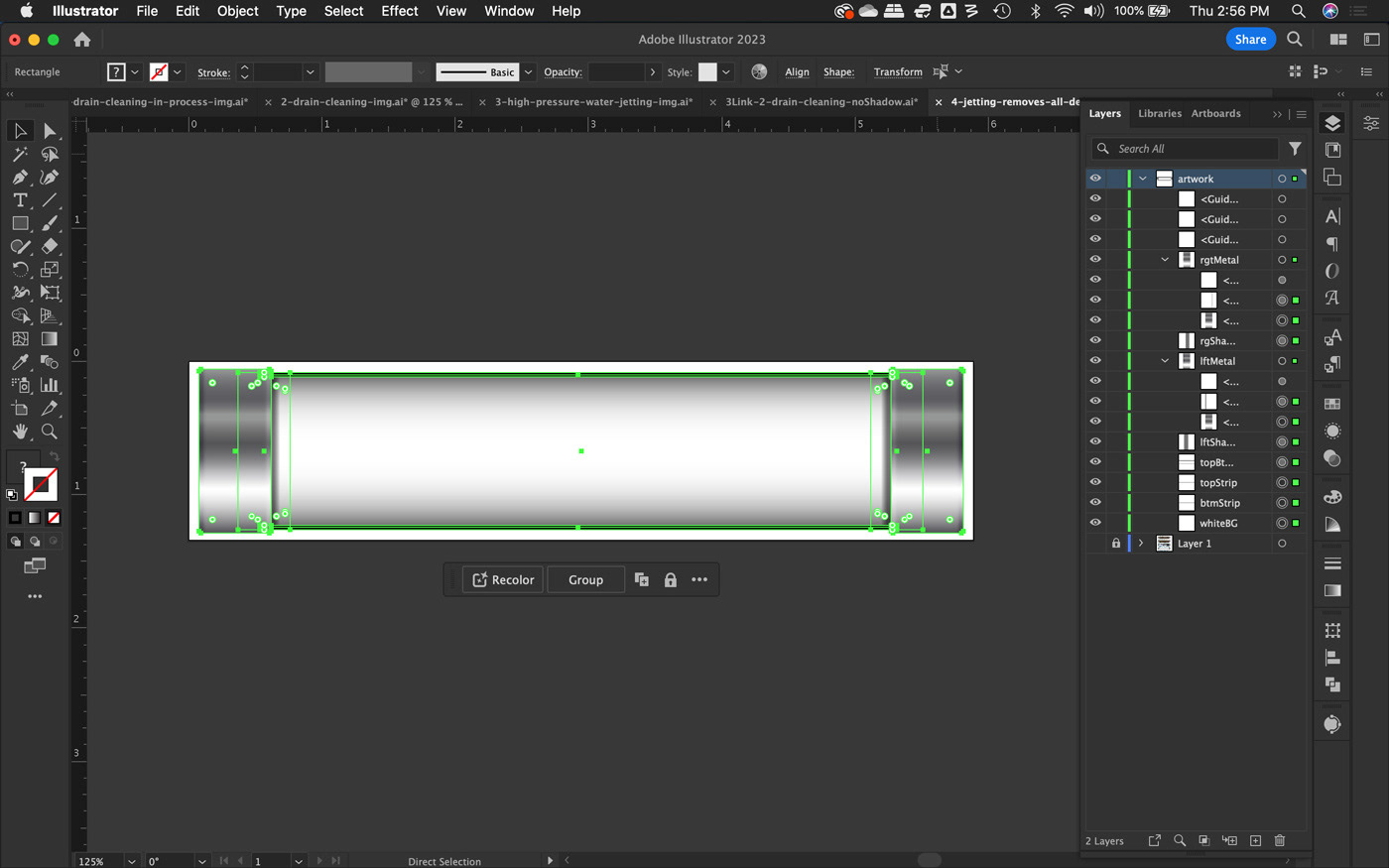The width and height of the screenshot is (1389, 868).
Task: Click the Search All layers field
Action: pos(1185,149)
